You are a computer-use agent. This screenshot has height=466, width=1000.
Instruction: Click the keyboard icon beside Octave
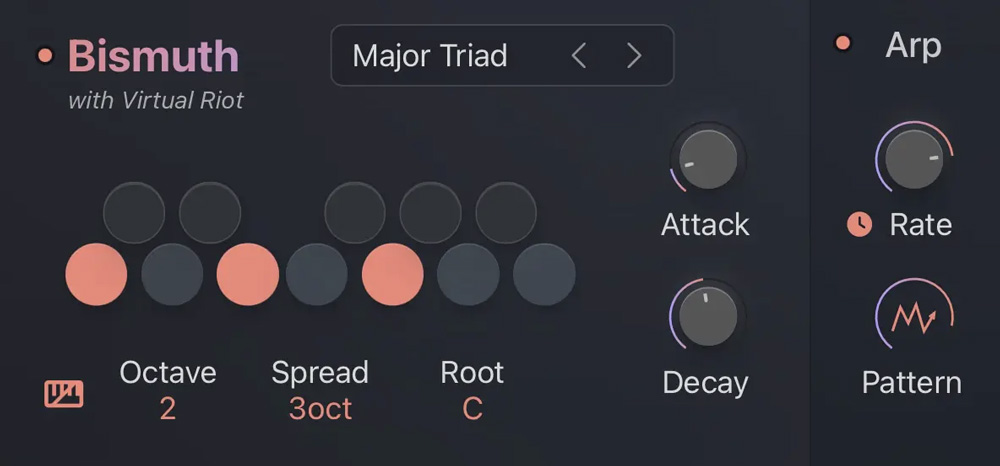pos(64,394)
